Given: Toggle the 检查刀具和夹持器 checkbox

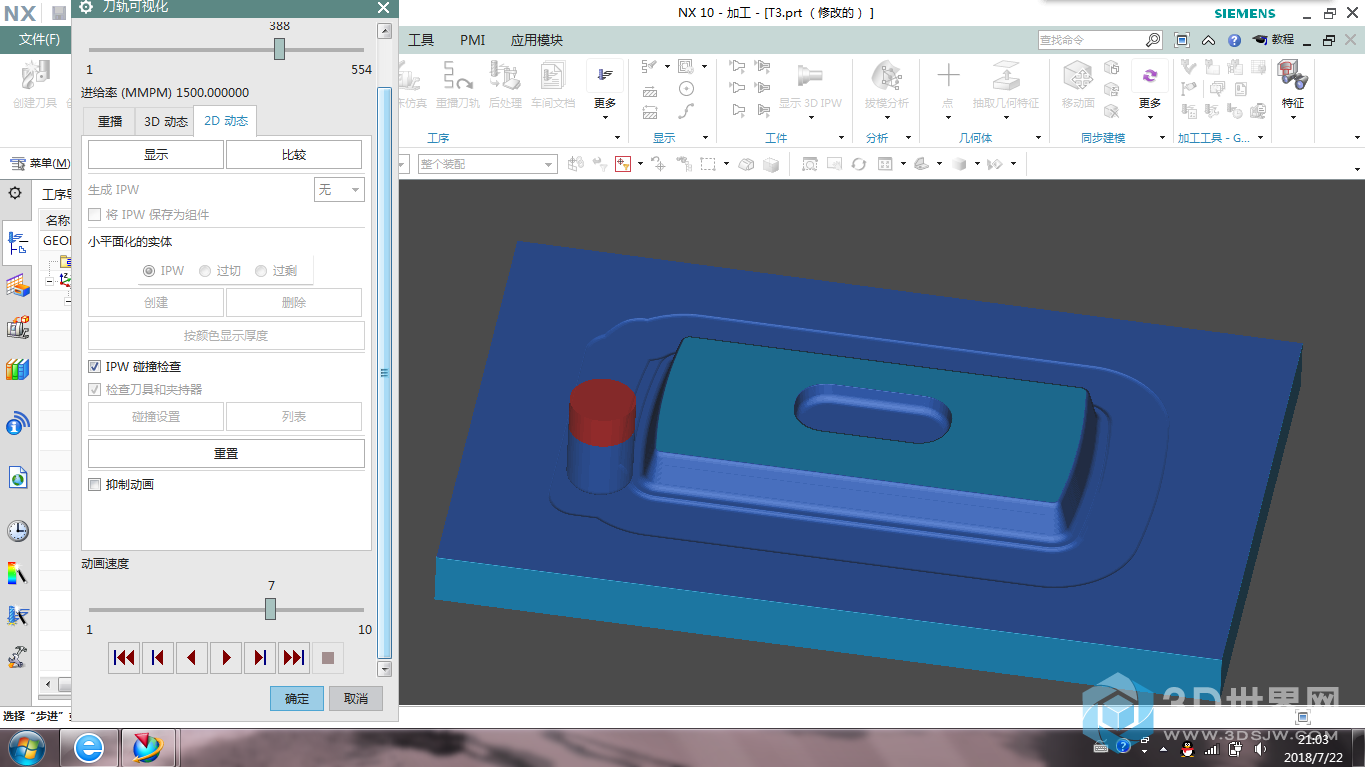Looking at the screenshot, I should pos(95,389).
